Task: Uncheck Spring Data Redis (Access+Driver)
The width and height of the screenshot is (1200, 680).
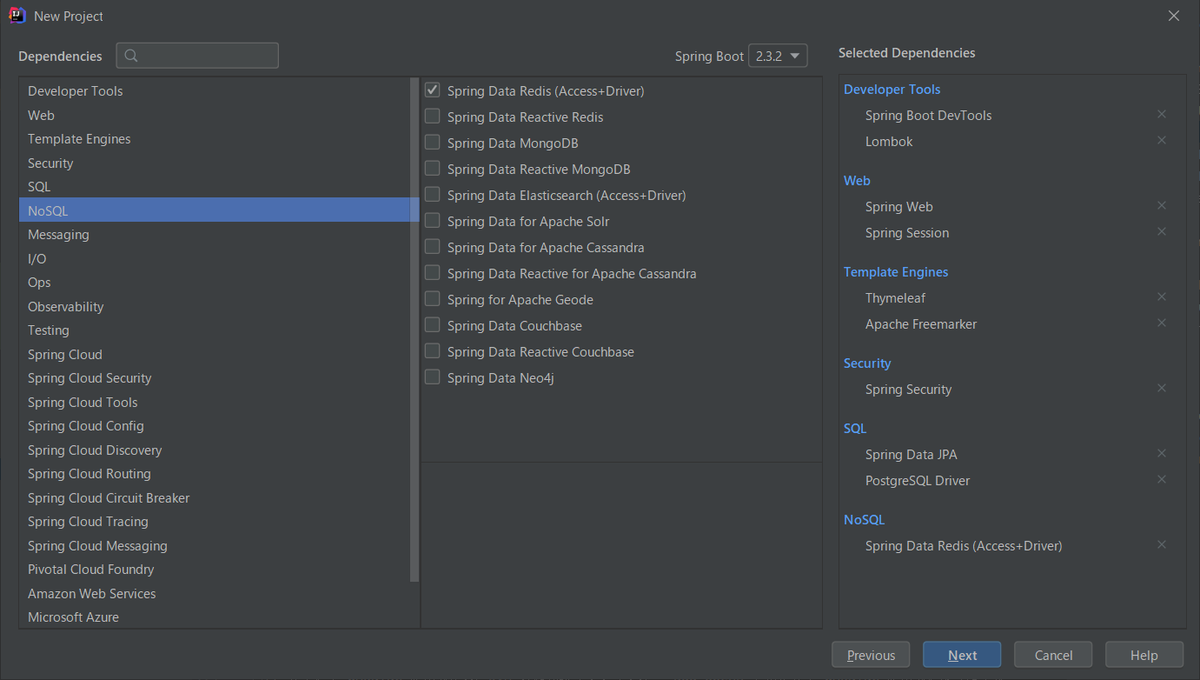Action: pos(432,90)
